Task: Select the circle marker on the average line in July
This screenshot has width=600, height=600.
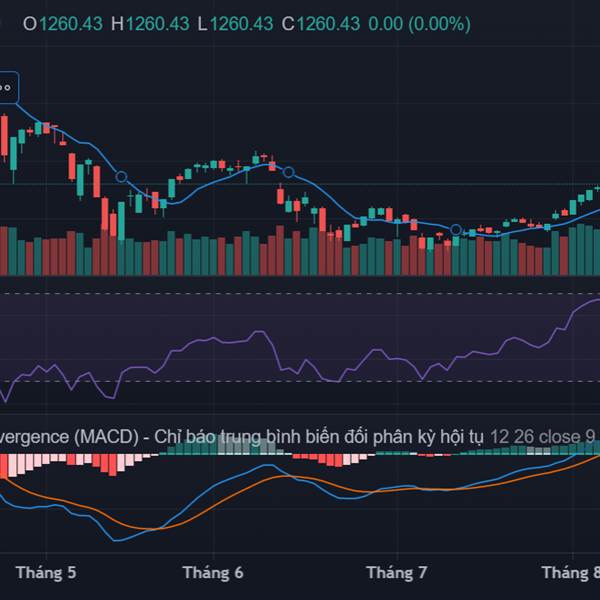Action: pos(456,230)
